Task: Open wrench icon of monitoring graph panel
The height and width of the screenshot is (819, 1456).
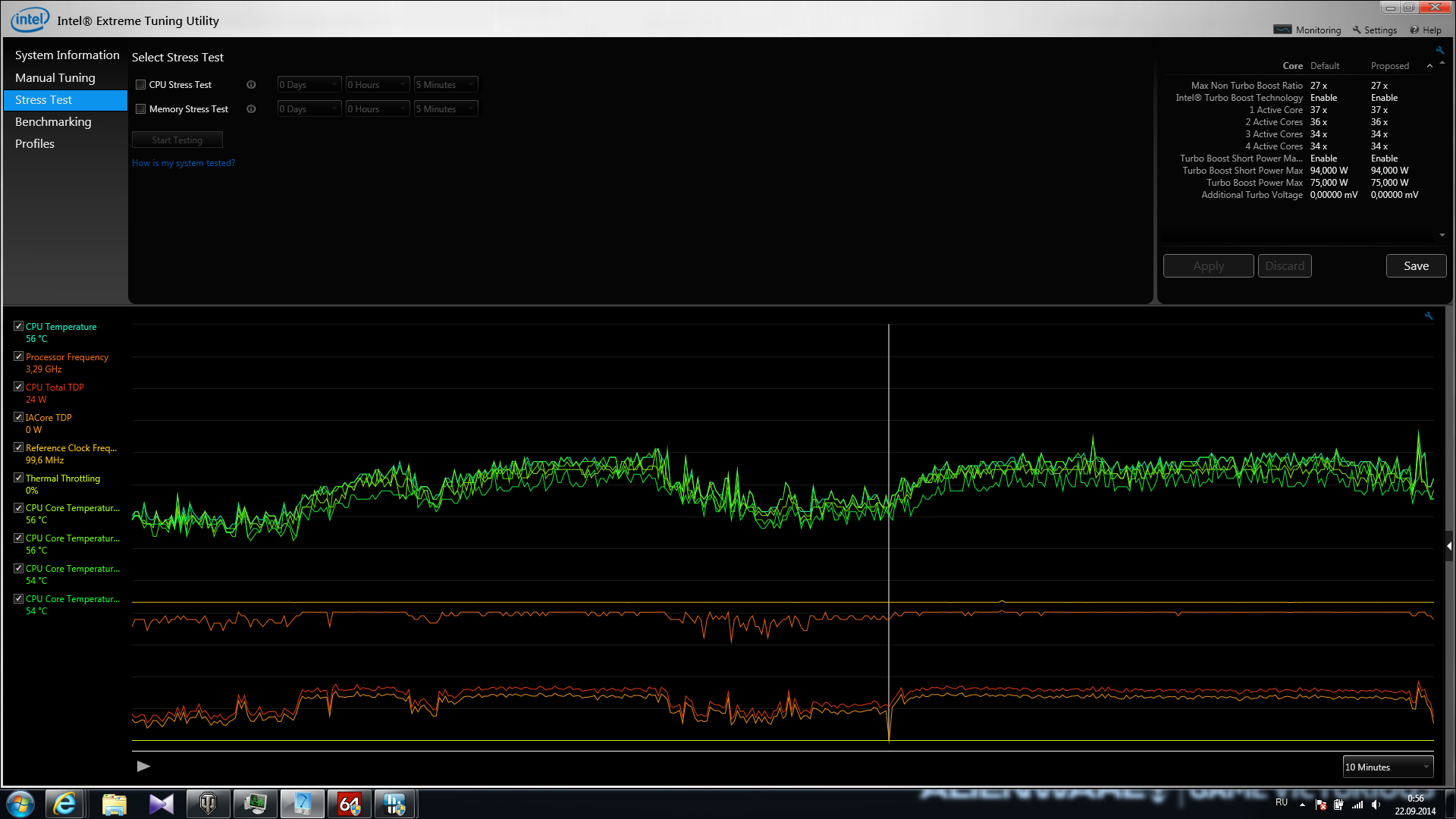Action: point(1429,315)
